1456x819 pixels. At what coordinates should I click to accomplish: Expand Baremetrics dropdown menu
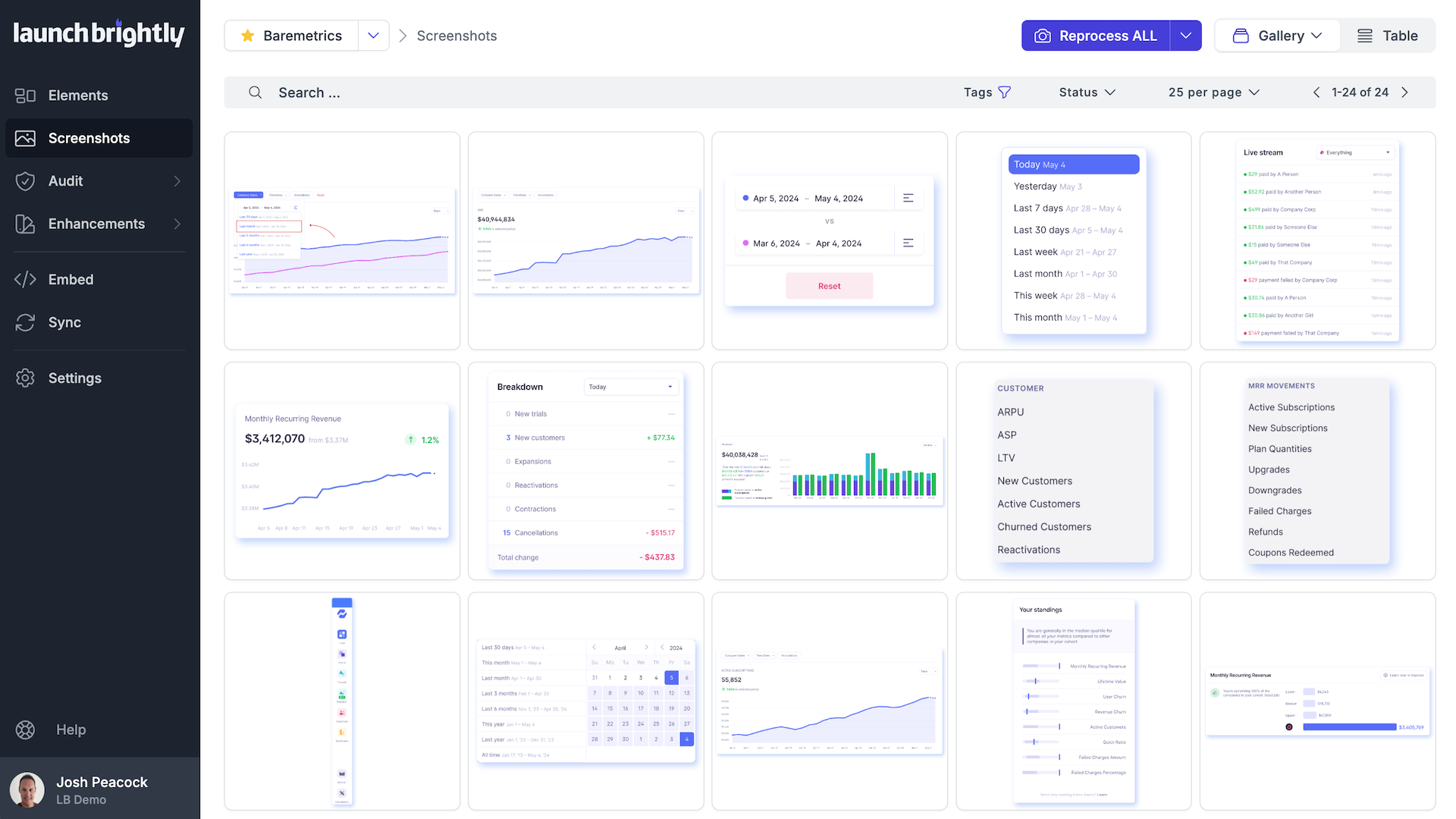pos(372,35)
